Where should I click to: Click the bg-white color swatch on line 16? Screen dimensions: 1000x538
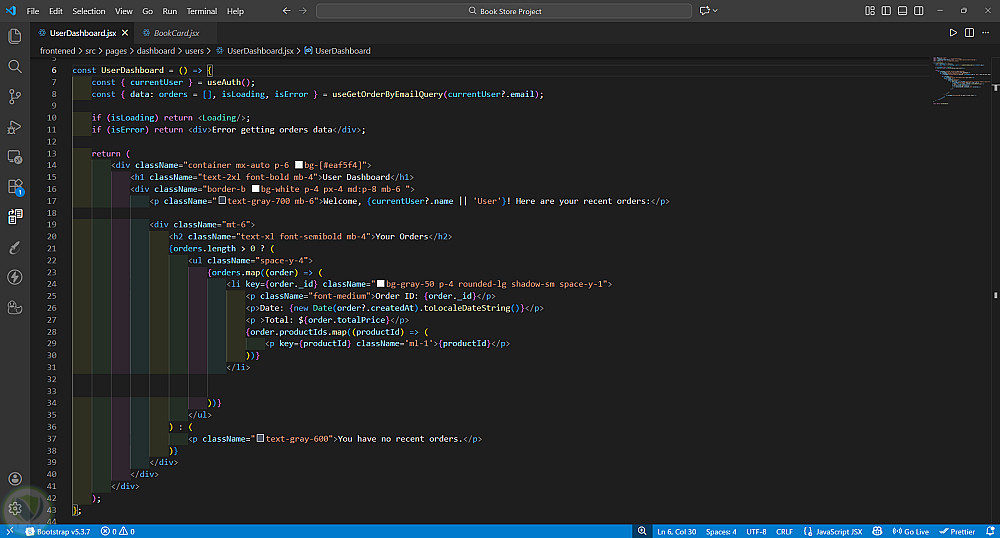(x=256, y=188)
